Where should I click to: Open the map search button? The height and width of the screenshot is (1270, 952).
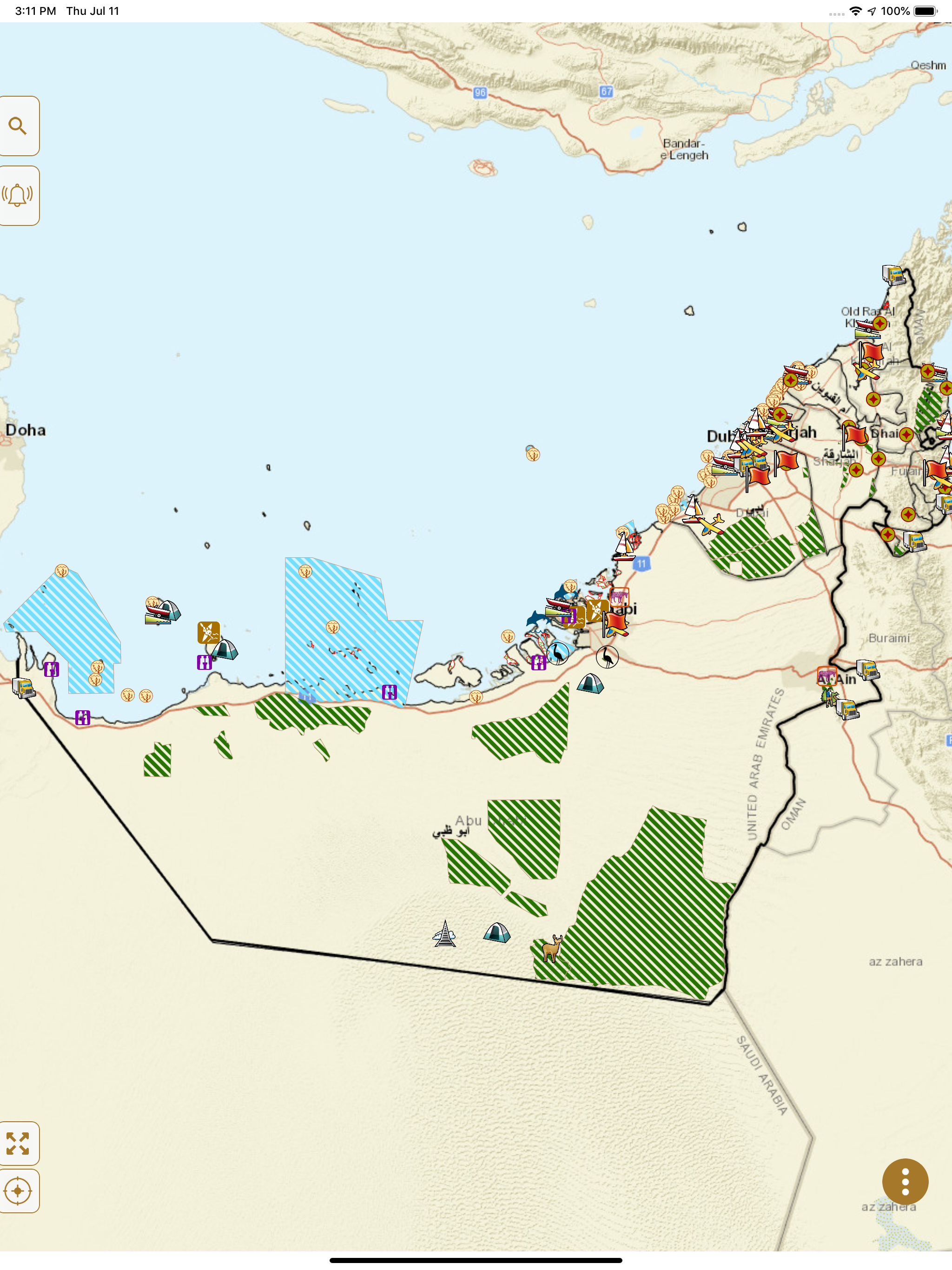pyautogui.click(x=19, y=126)
